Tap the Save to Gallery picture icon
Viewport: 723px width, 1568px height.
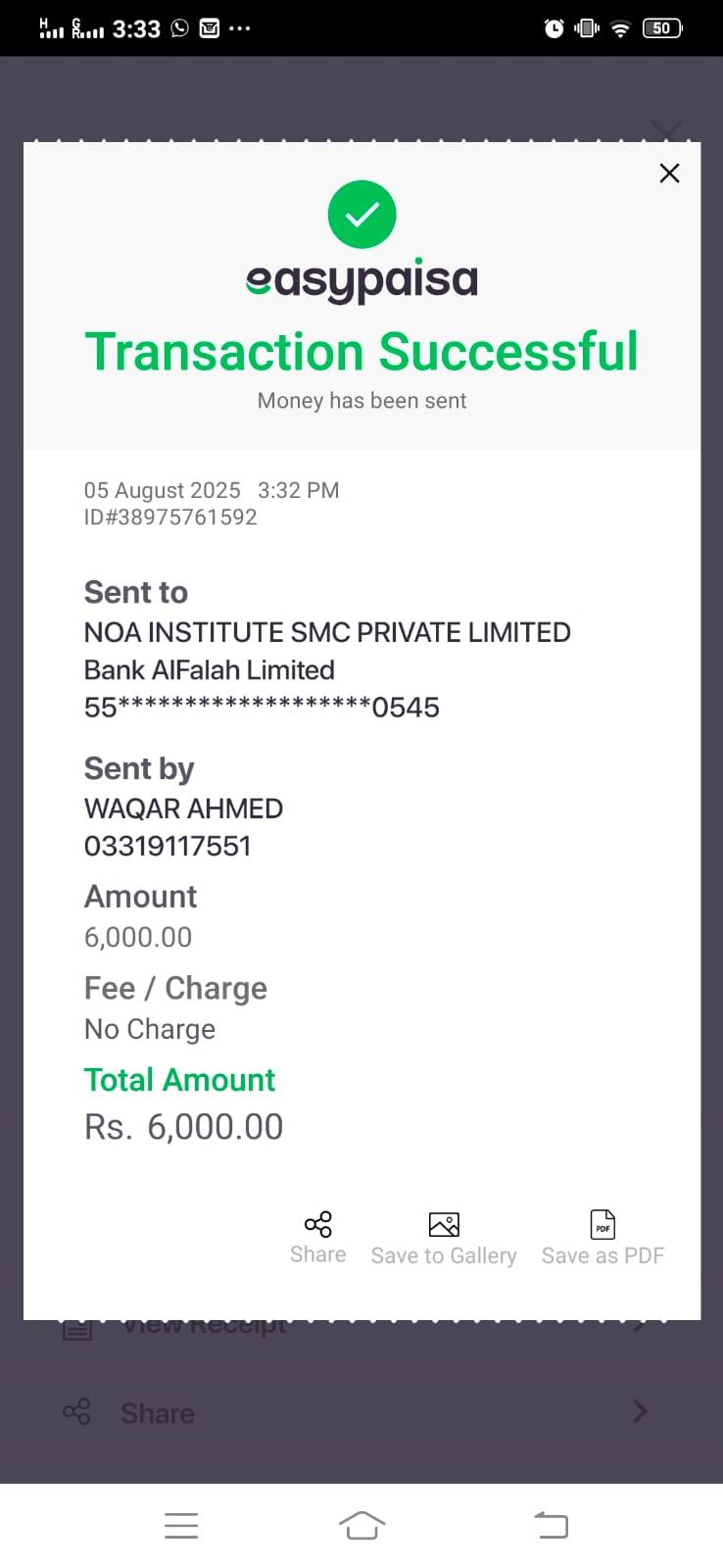click(444, 1224)
